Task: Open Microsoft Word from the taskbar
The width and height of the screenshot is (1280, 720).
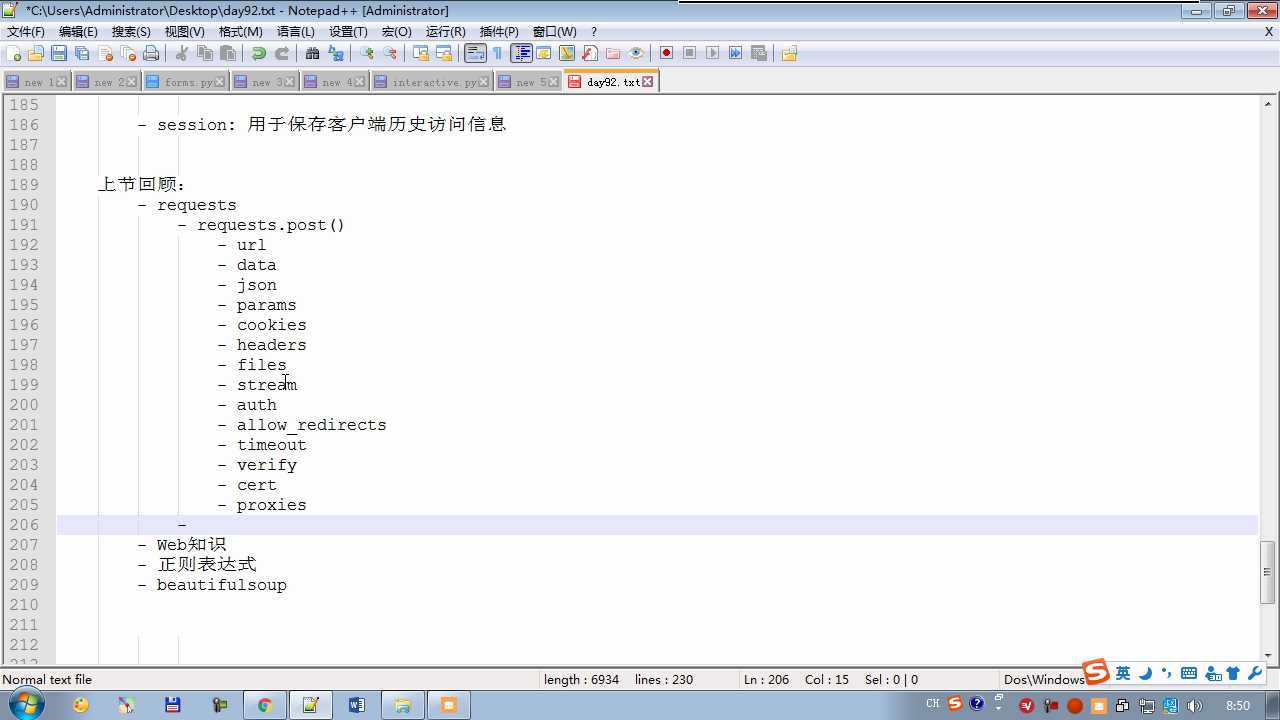Action: (x=357, y=705)
